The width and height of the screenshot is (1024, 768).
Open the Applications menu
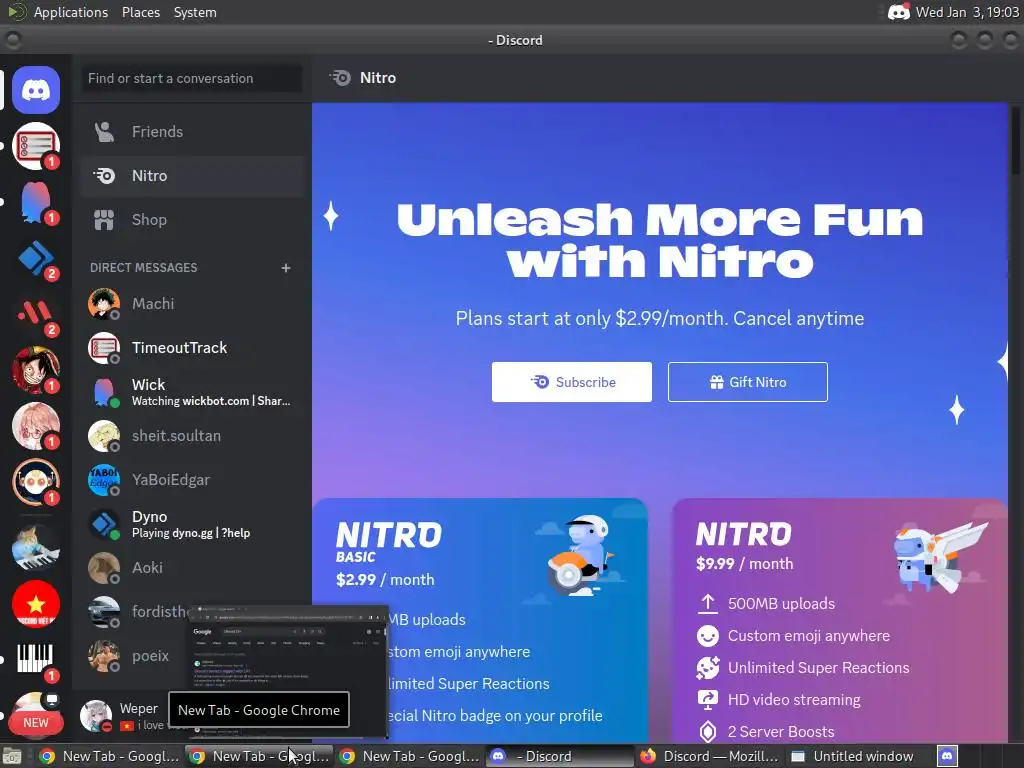coord(71,12)
